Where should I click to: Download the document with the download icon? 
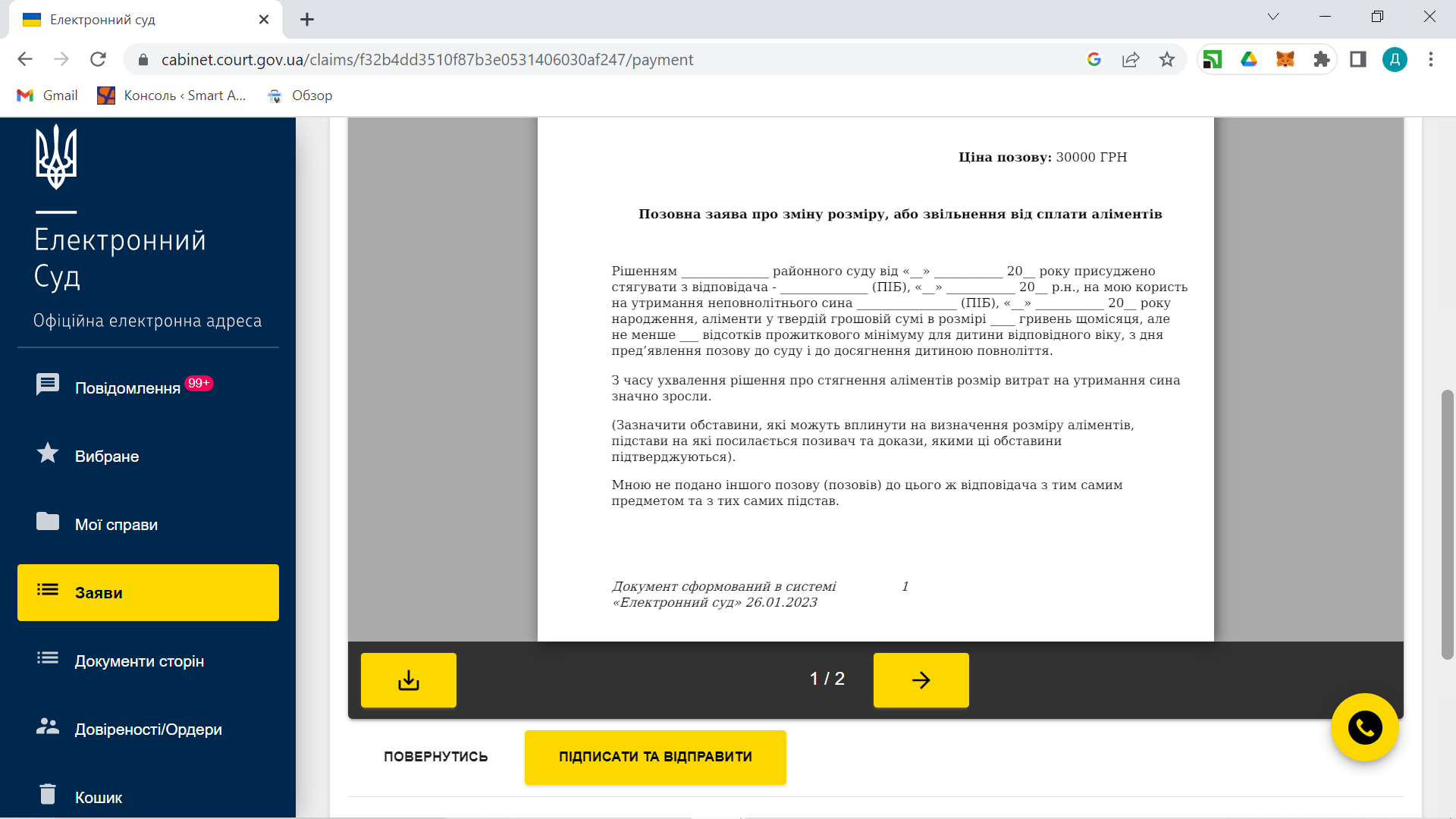[408, 680]
